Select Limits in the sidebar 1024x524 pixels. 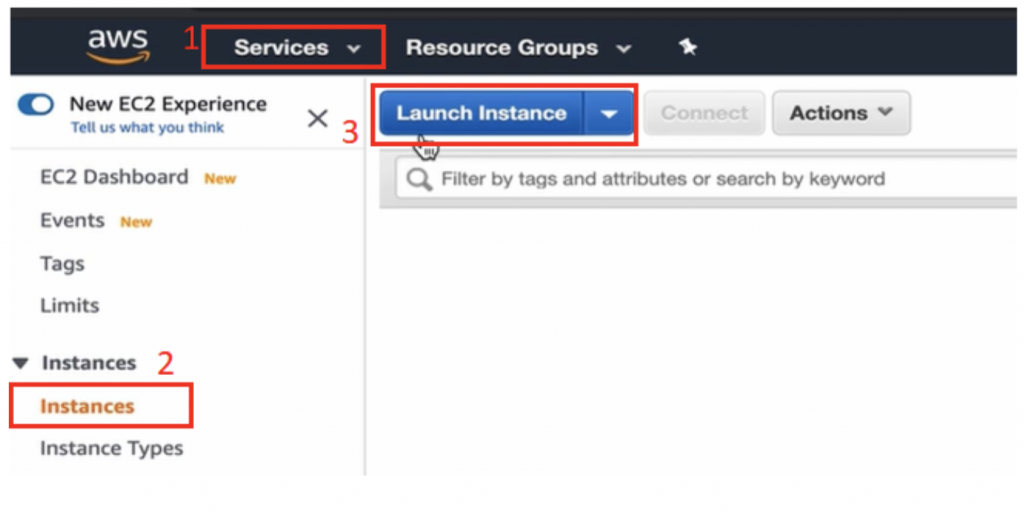69,305
